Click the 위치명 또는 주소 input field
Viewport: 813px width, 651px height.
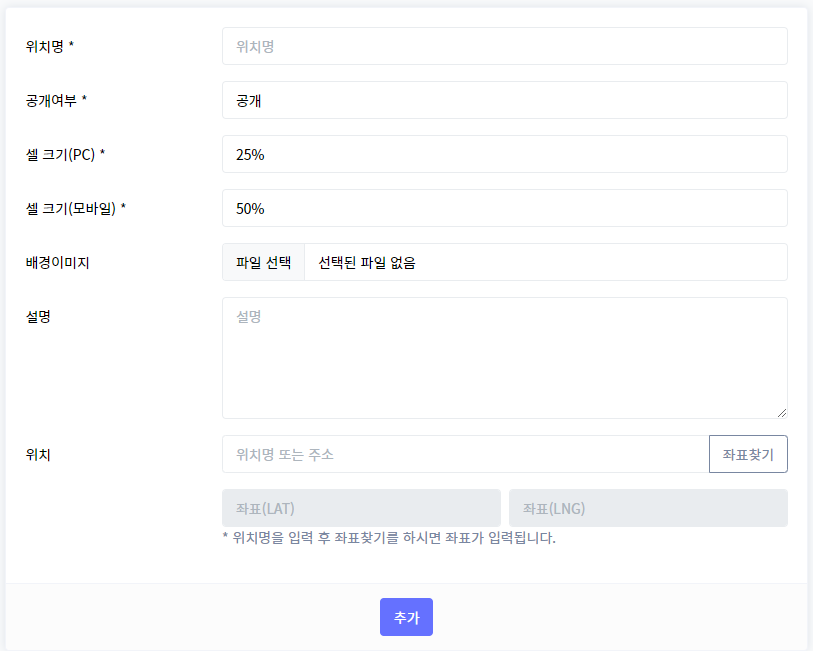(x=466, y=454)
